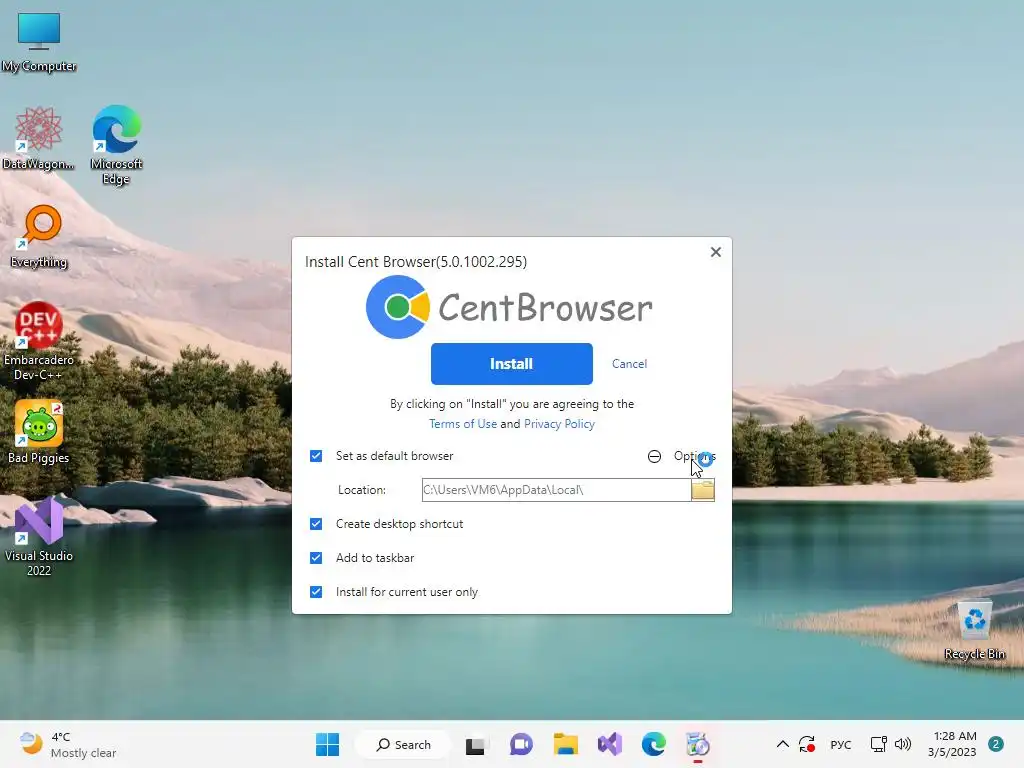Switch the РУС input language indicator
This screenshot has width=1024, height=768.
point(840,744)
